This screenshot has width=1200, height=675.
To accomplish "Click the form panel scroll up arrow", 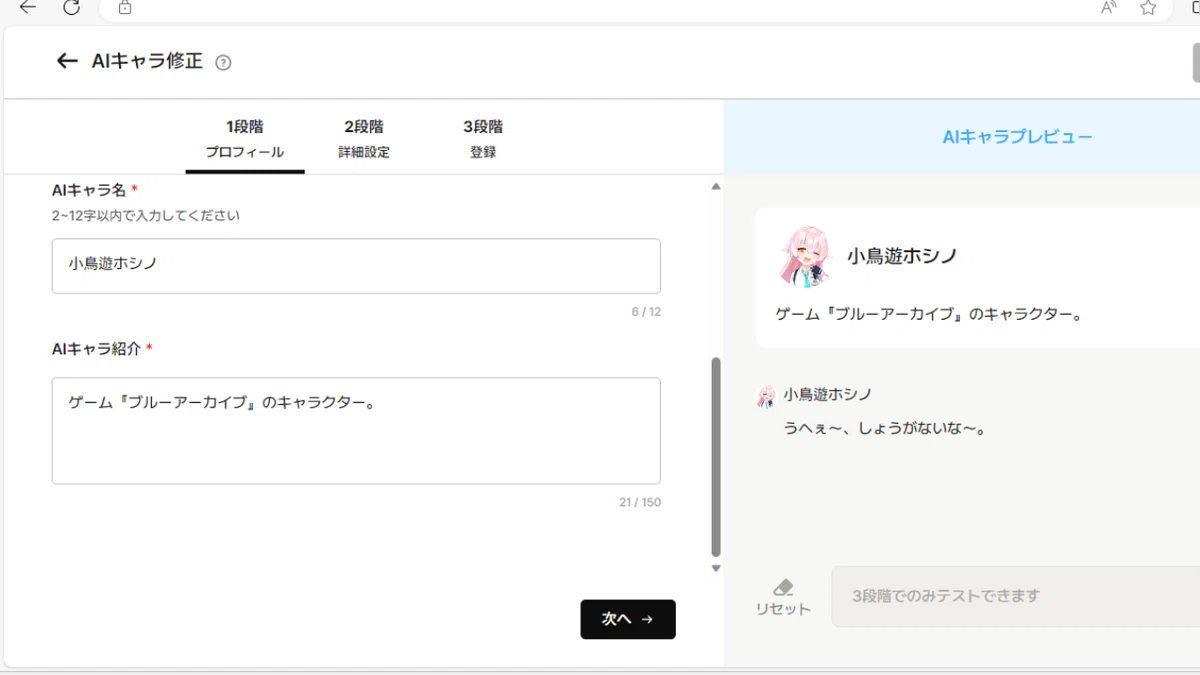I will [x=715, y=186].
